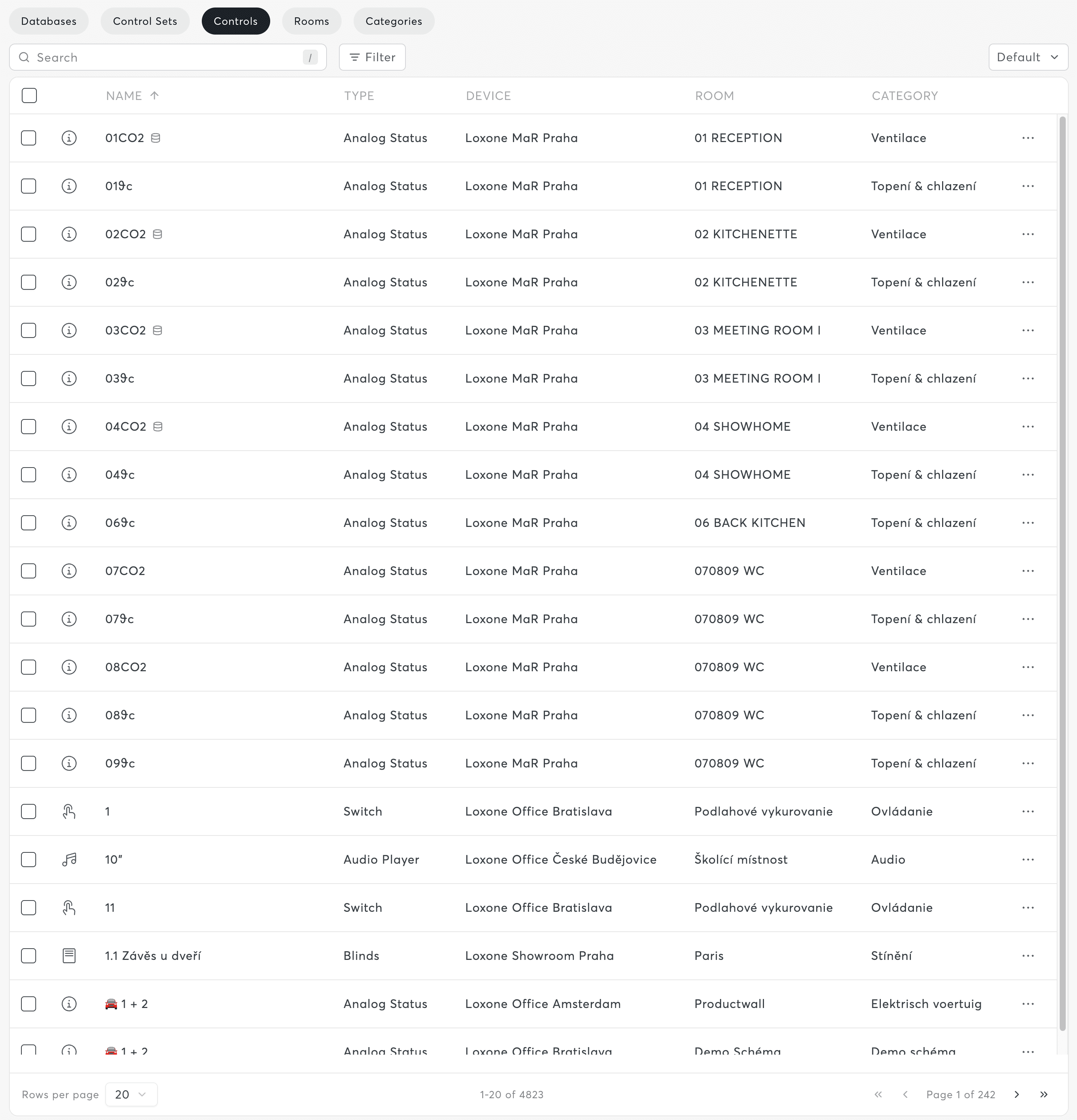Image resolution: width=1077 pixels, height=1120 pixels.
Task: Tick the checkbox for 07CO2 row
Action: pyautogui.click(x=29, y=571)
